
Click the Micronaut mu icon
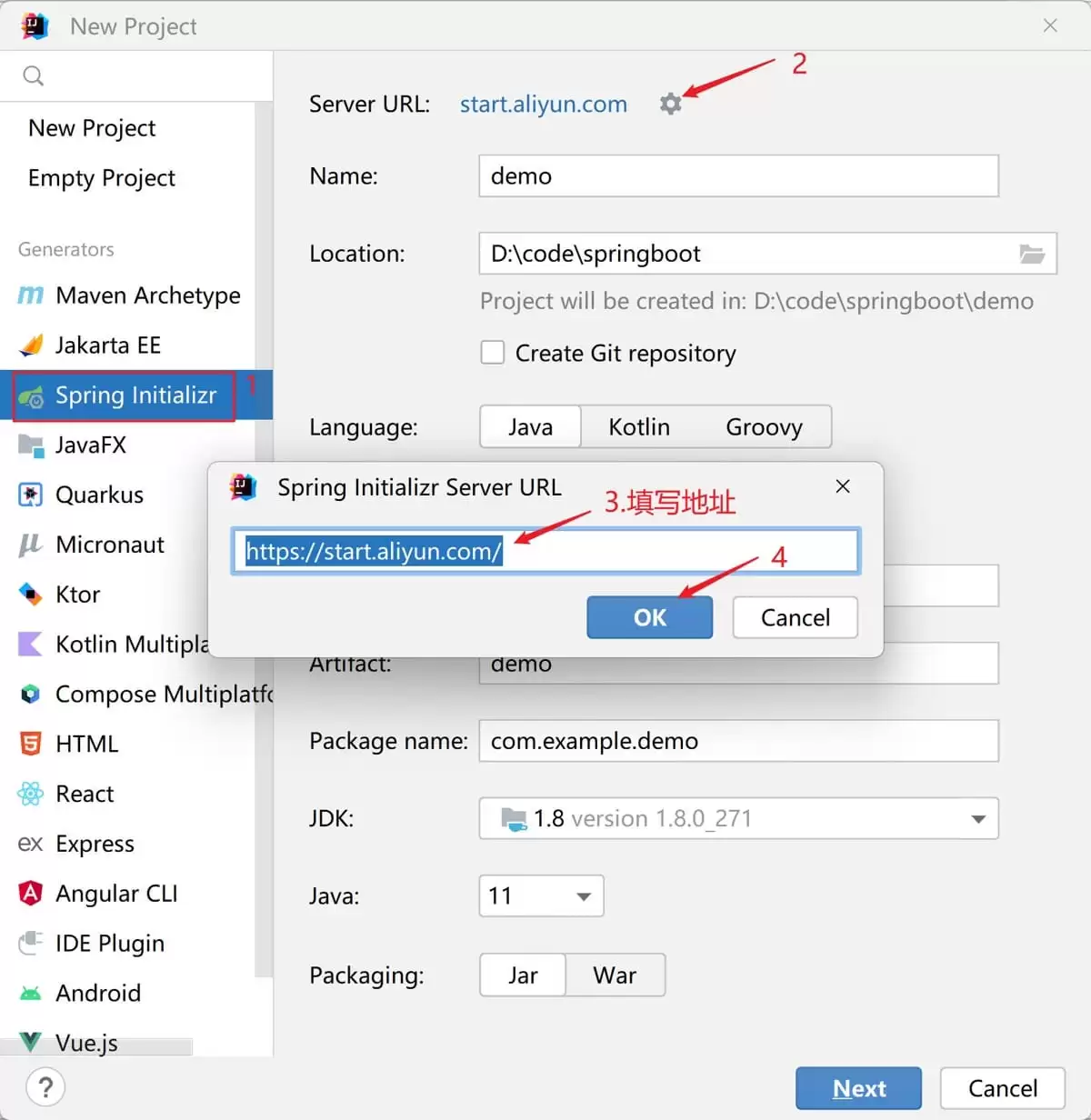pos(31,545)
